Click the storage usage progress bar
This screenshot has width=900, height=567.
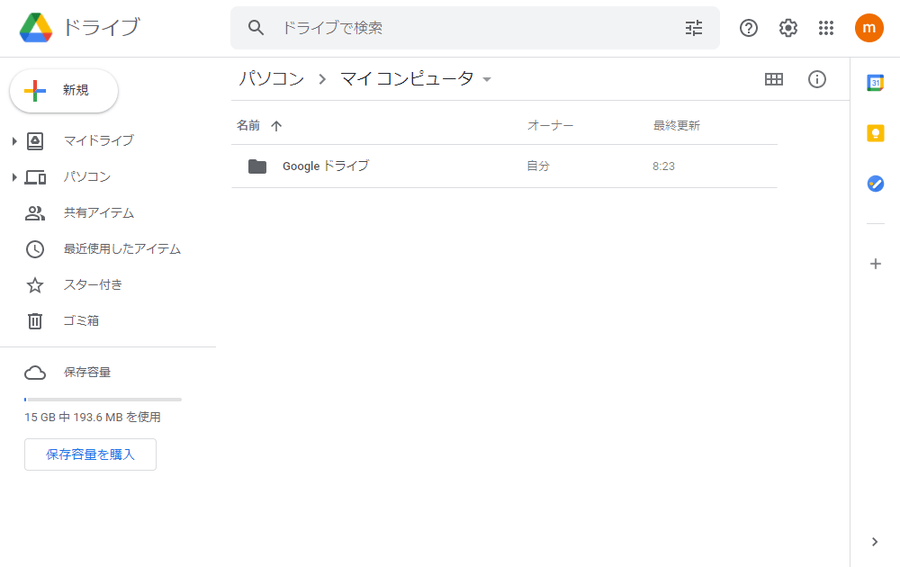pyautogui.click(x=103, y=399)
